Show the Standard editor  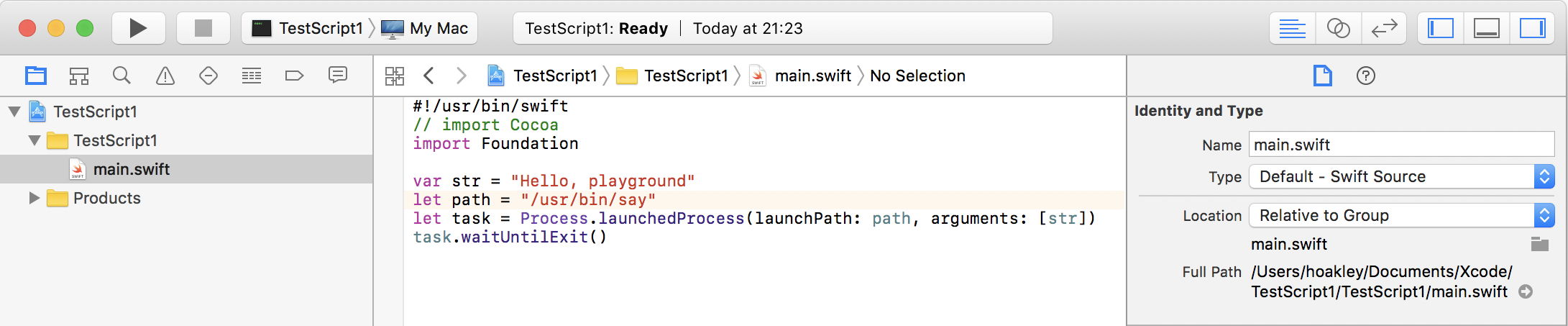[x=1292, y=29]
